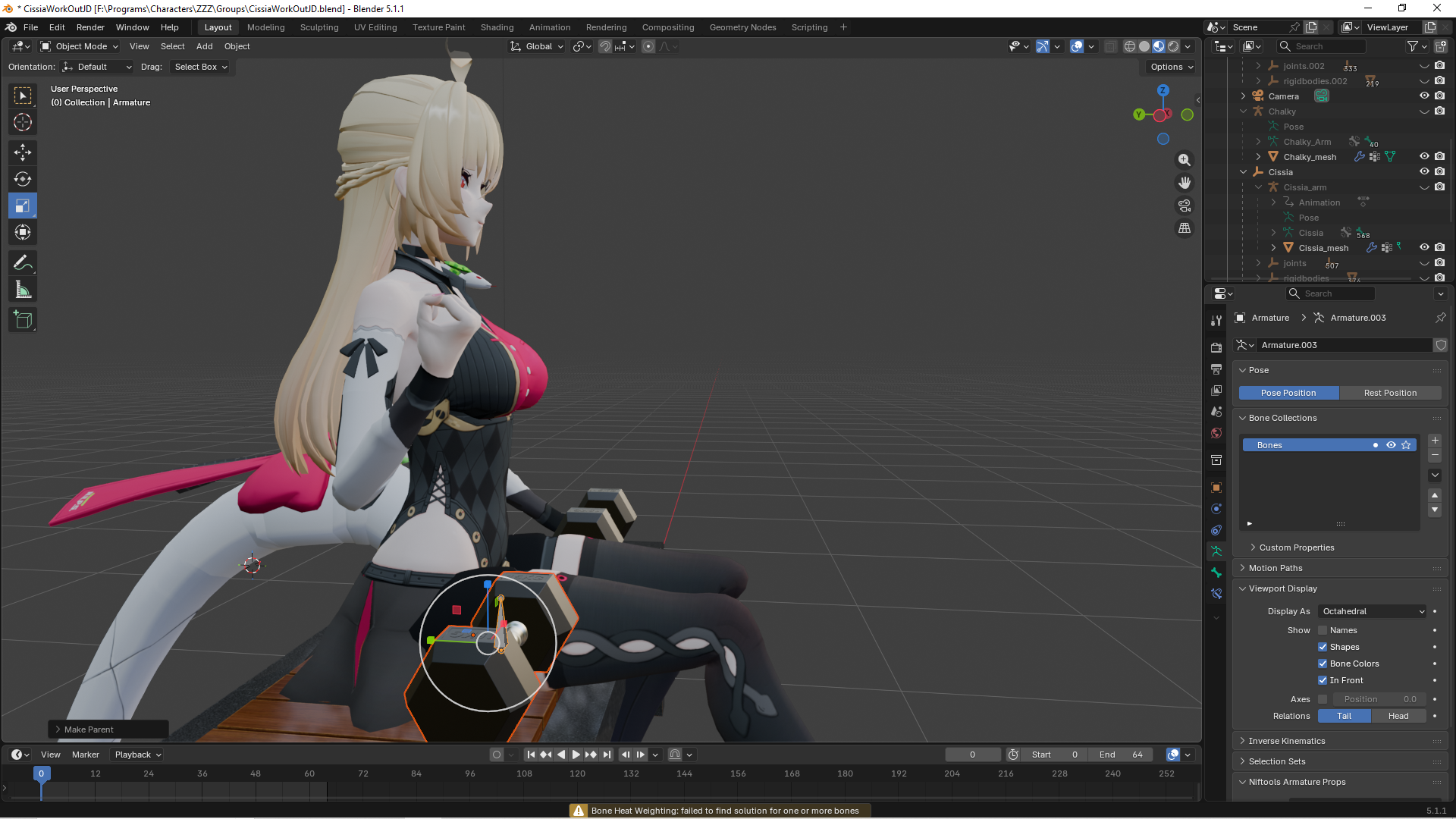
Task: Enable the Names checkbox
Action: pyautogui.click(x=1323, y=630)
